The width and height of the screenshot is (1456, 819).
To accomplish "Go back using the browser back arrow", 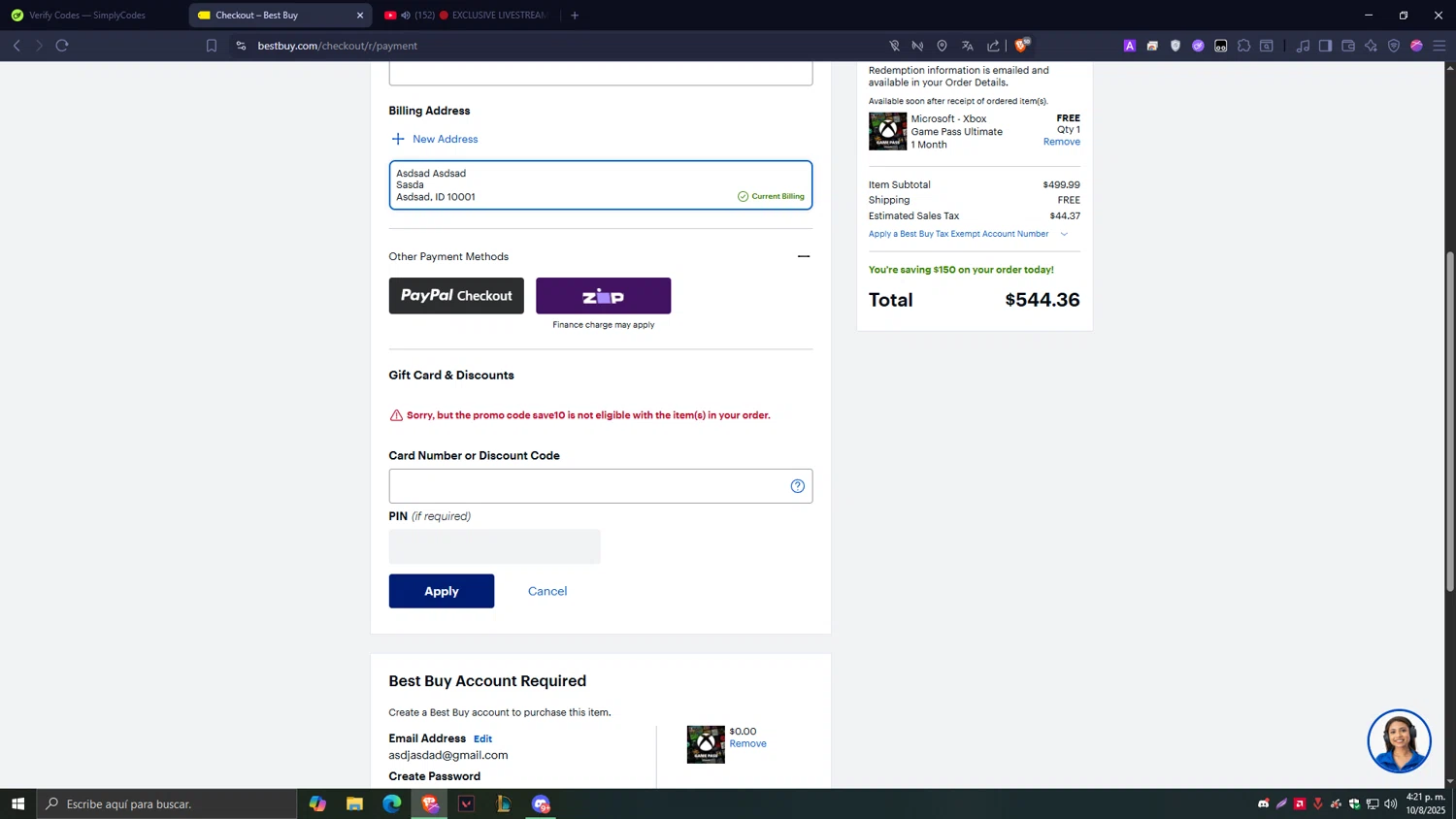I will (x=17, y=46).
